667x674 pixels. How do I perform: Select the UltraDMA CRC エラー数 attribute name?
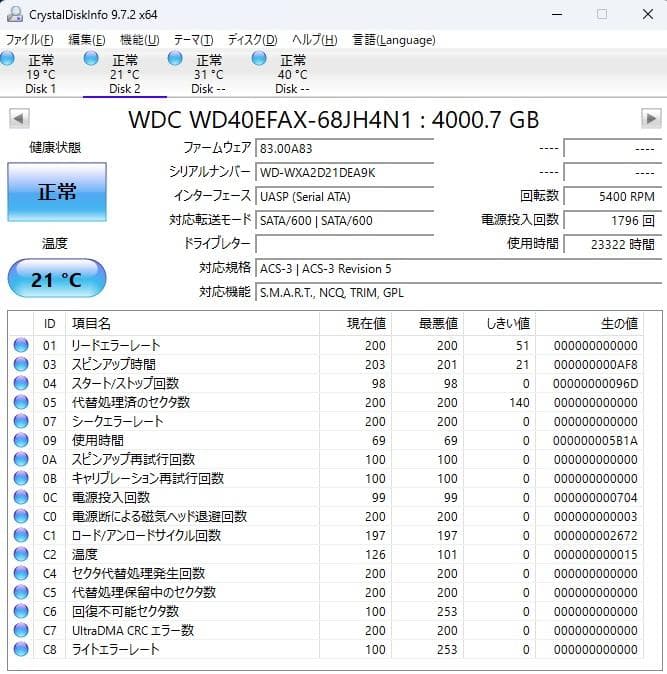133,630
